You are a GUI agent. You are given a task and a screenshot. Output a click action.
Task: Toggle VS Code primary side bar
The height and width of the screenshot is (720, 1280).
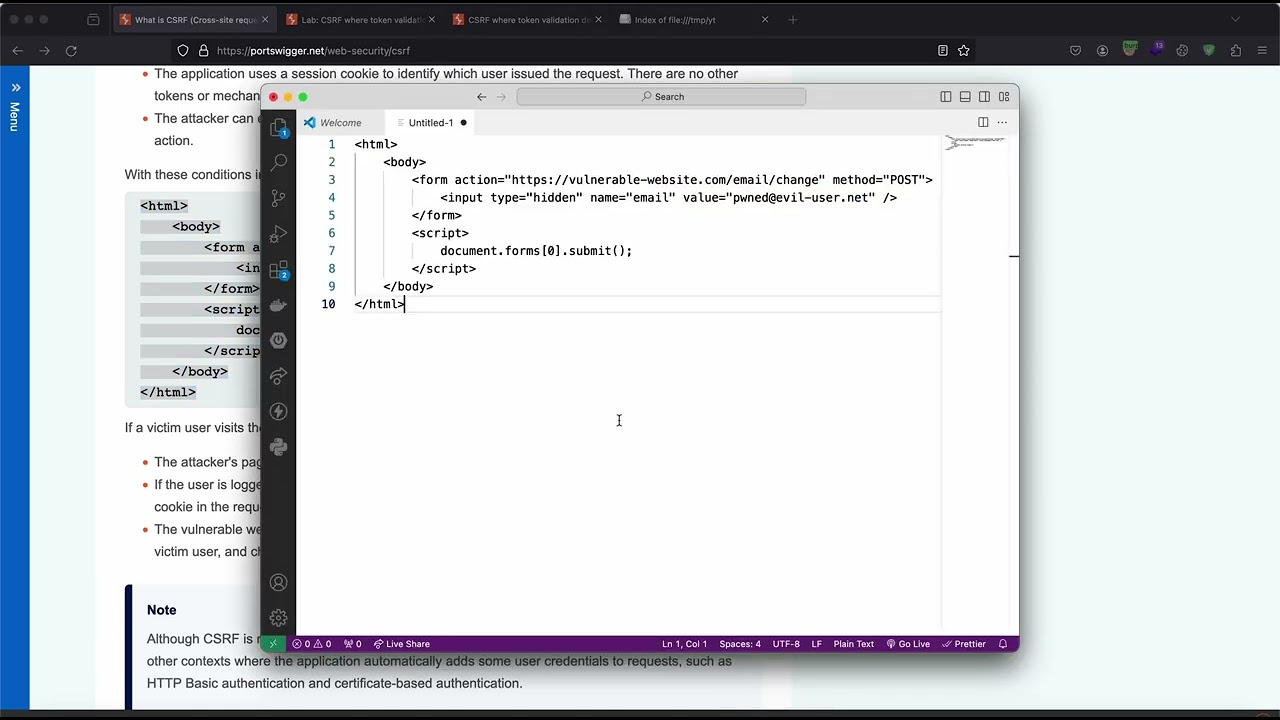point(945,97)
